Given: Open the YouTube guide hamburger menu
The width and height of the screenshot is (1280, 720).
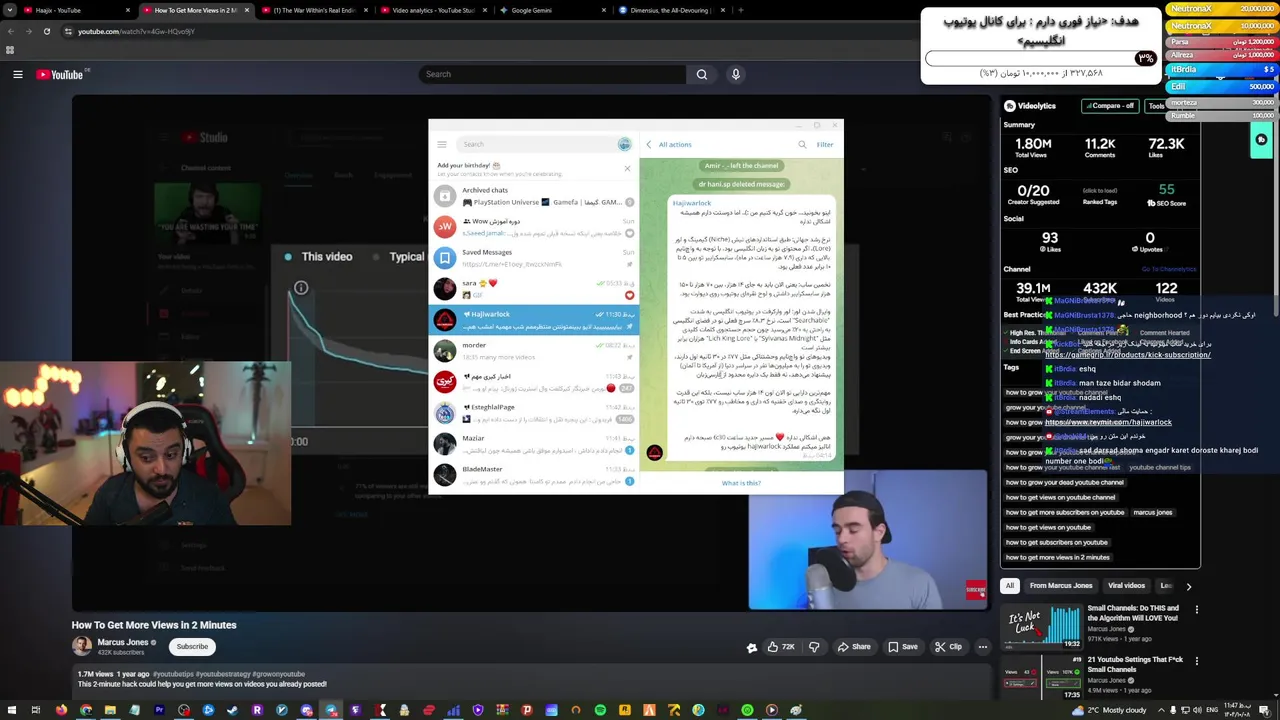Looking at the screenshot, I should click(17, 74).
